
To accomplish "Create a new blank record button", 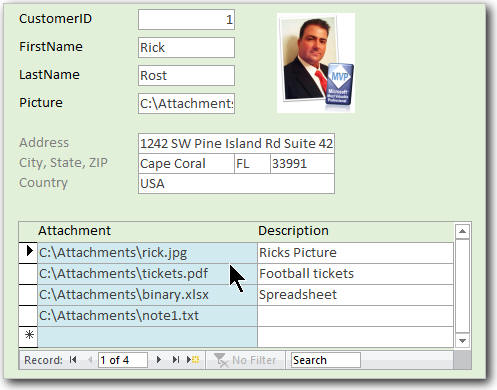I will pyautogui.click(x=193, y=360).
